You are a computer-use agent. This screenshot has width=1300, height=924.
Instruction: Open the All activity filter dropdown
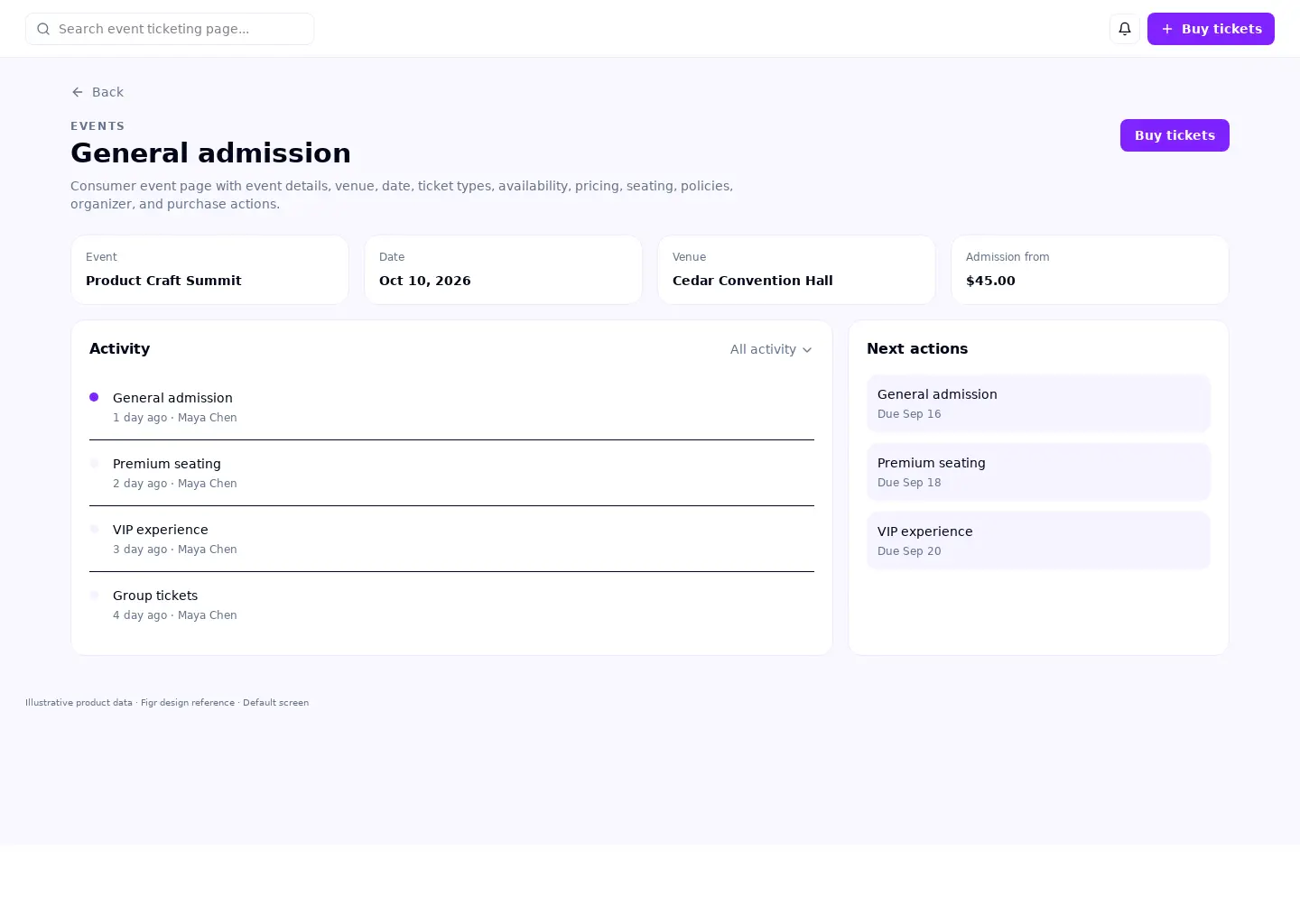tap(771, 349)
